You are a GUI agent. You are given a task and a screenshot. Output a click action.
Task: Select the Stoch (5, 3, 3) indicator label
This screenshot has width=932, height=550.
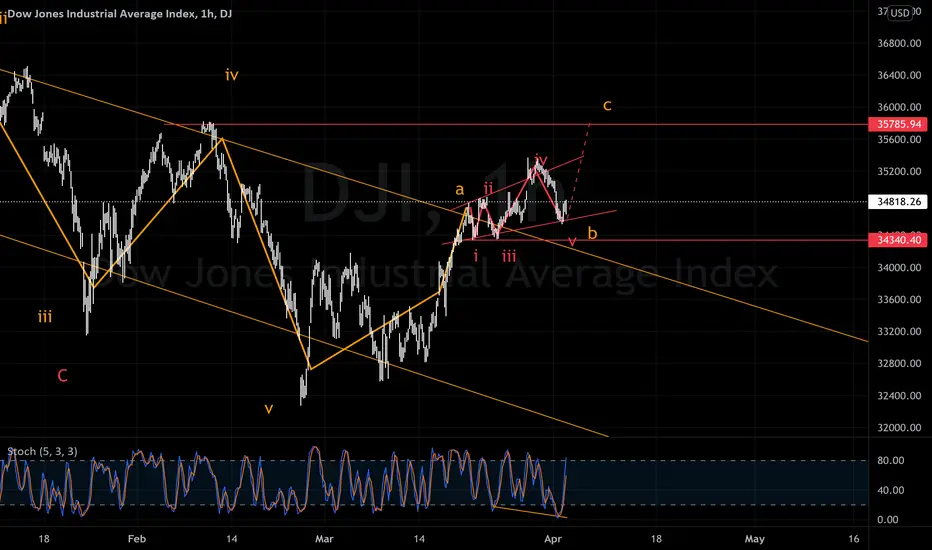(42, 451)
